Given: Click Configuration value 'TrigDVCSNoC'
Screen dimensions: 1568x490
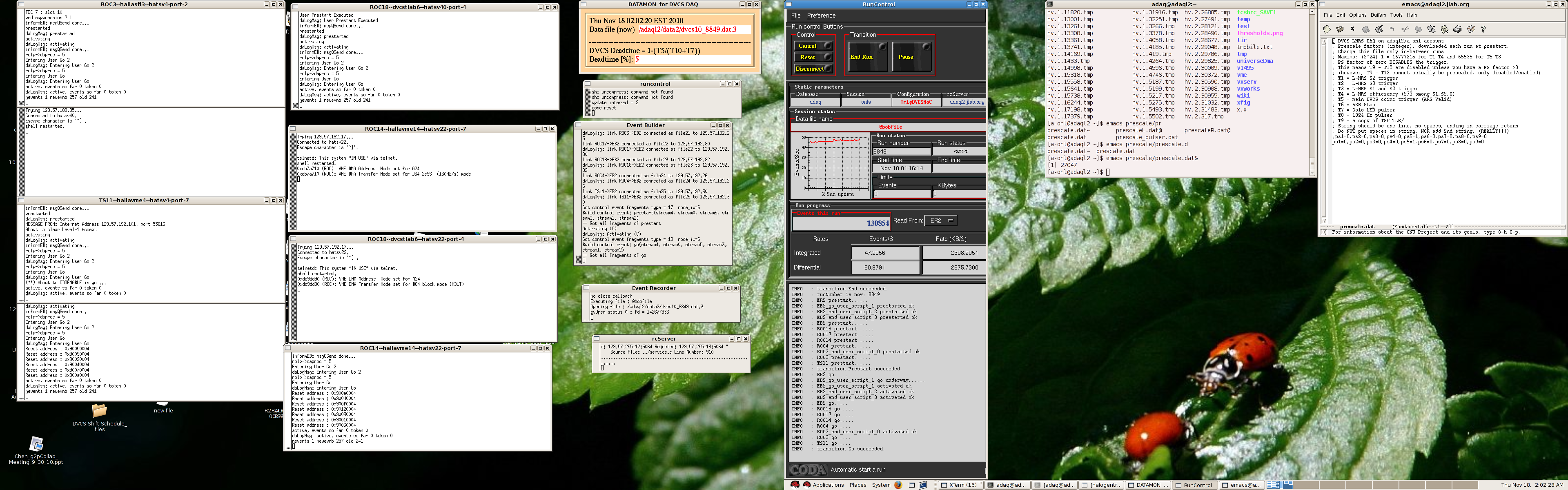Looking at the screenshot, I should pyautogui.click(x=915, y=102).
